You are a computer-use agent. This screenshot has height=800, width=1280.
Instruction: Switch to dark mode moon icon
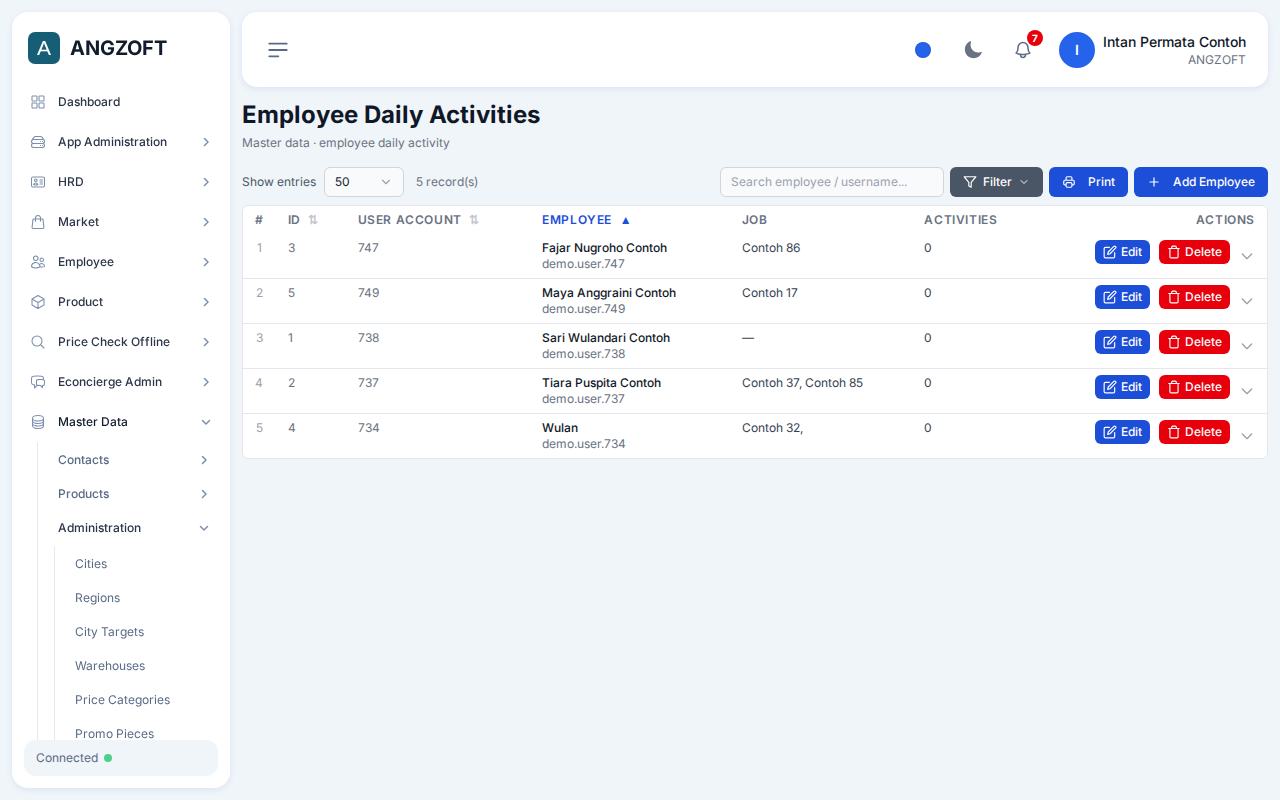point(973,50)
